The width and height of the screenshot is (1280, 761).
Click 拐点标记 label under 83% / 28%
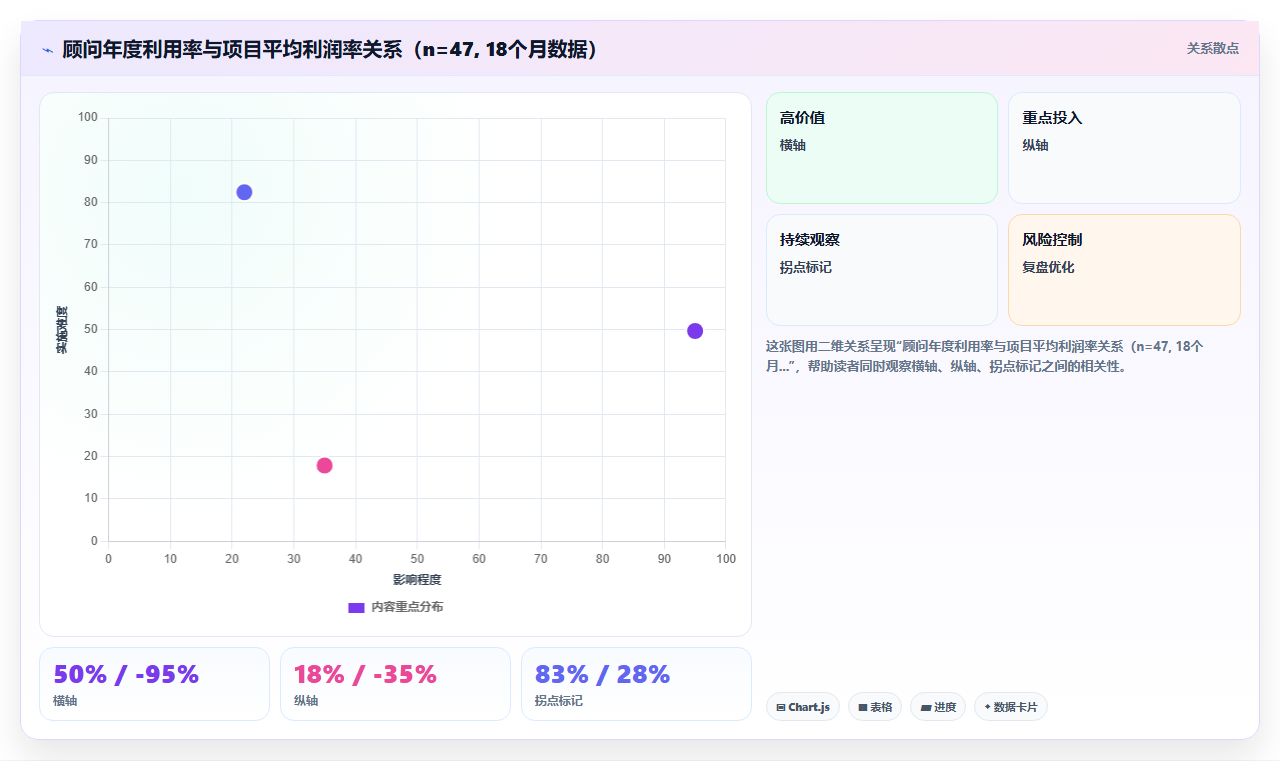[559, 701]
